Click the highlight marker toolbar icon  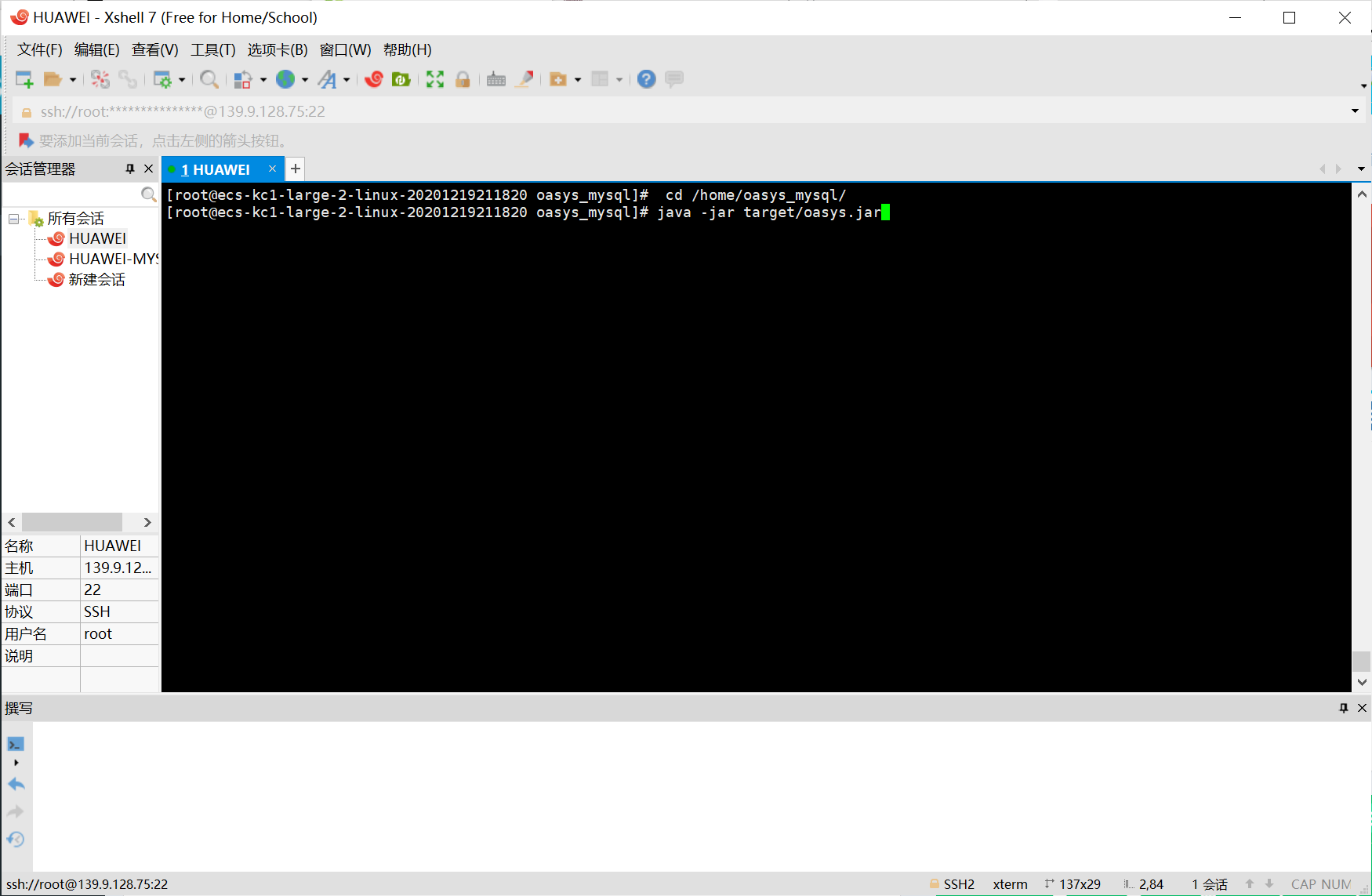[524, 79]
